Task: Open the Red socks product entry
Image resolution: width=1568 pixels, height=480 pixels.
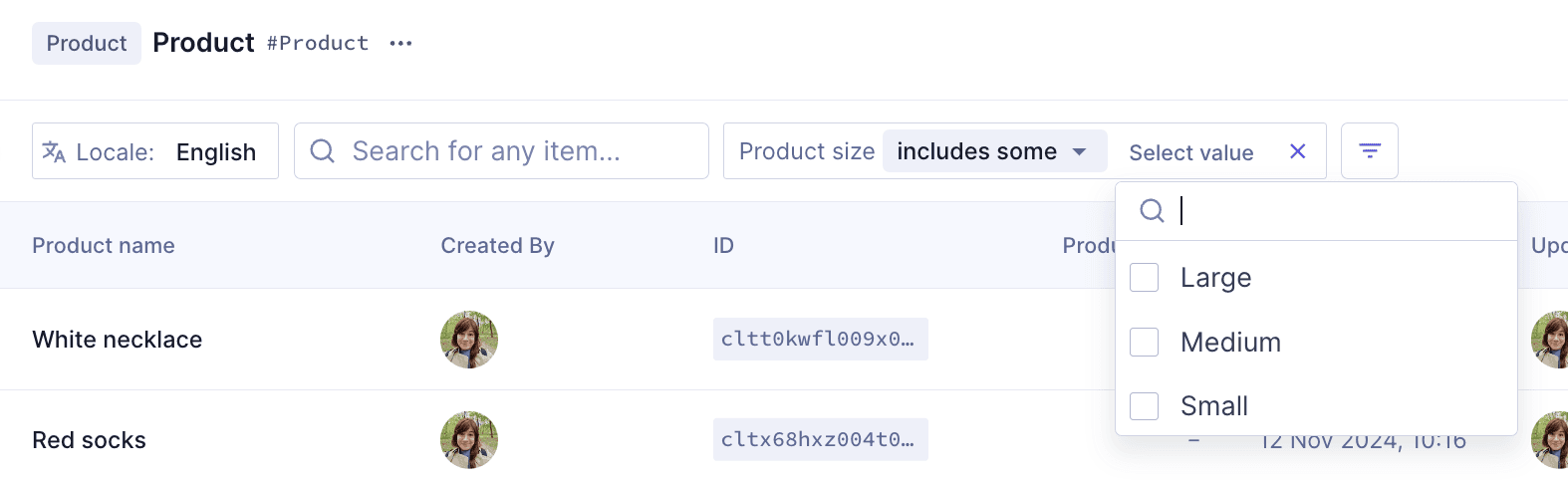Action: click(x=90, y=440)
